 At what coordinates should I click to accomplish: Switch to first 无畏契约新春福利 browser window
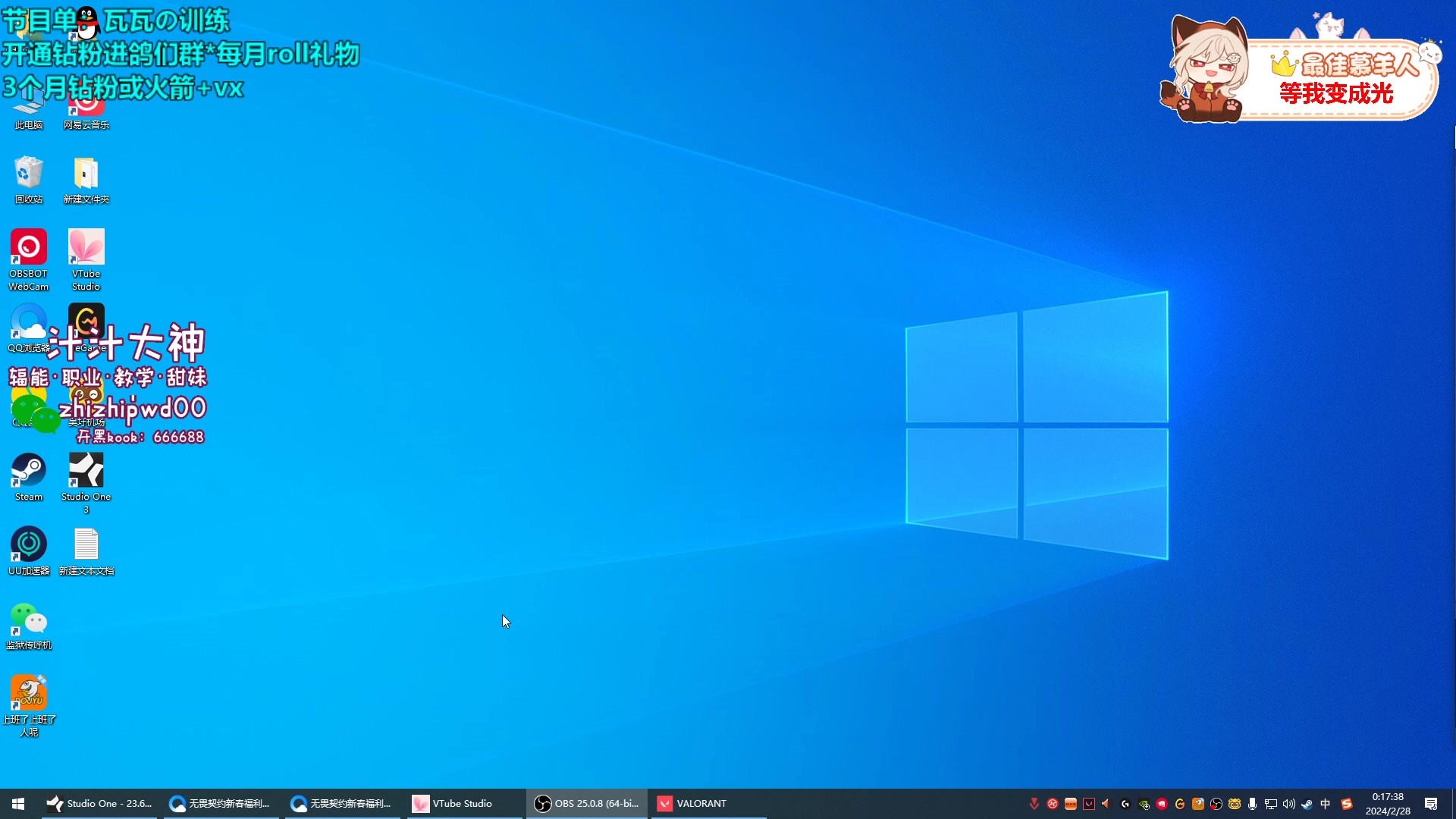coord(220,804)
